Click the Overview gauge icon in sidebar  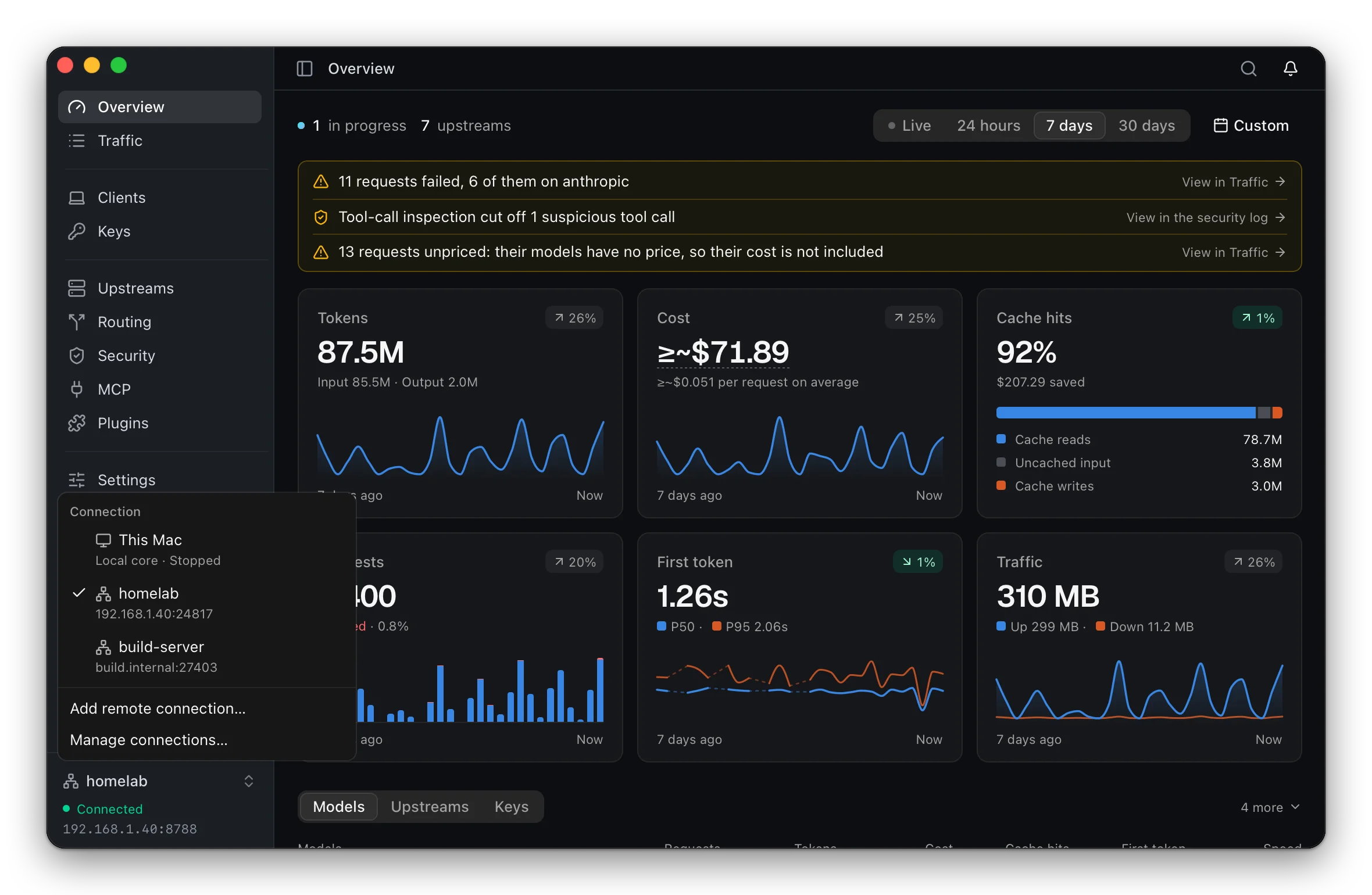(77, 107)
